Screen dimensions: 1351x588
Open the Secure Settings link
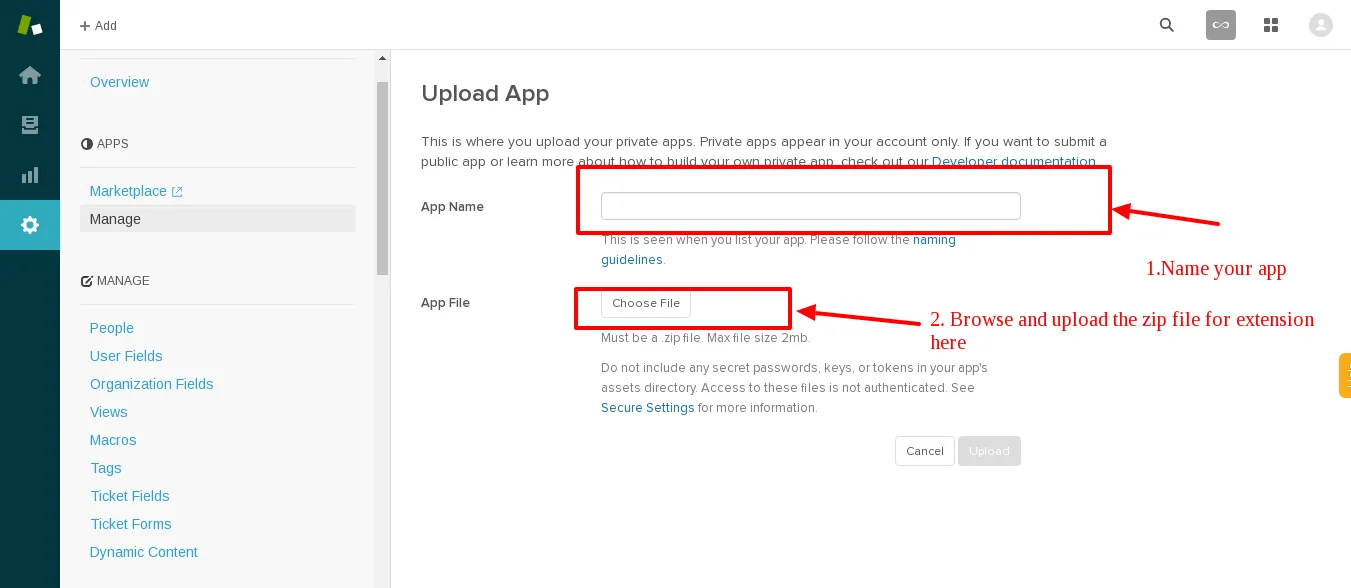click(x=648, y=408)
